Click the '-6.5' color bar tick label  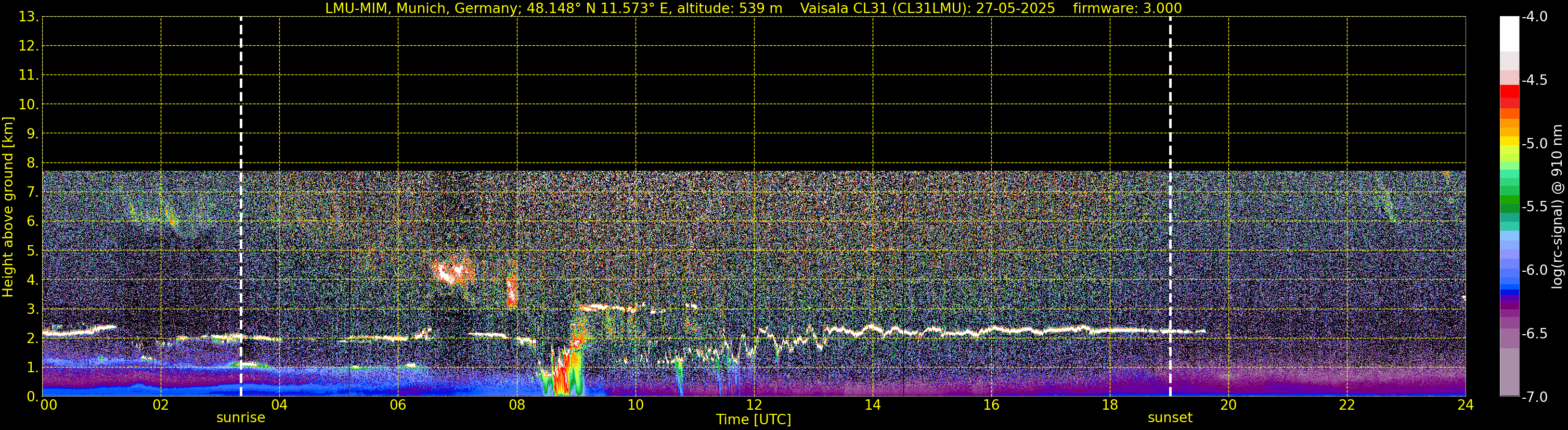pos(1535,334)
